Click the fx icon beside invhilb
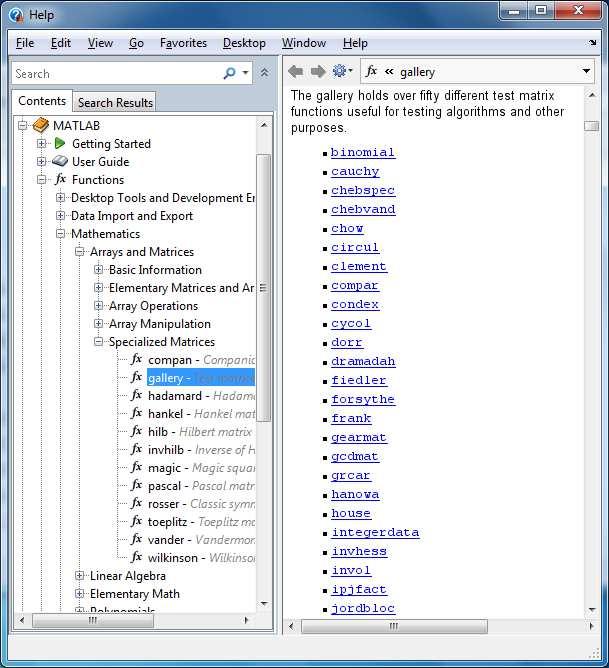Screen dimensions: 609x668 136,449
